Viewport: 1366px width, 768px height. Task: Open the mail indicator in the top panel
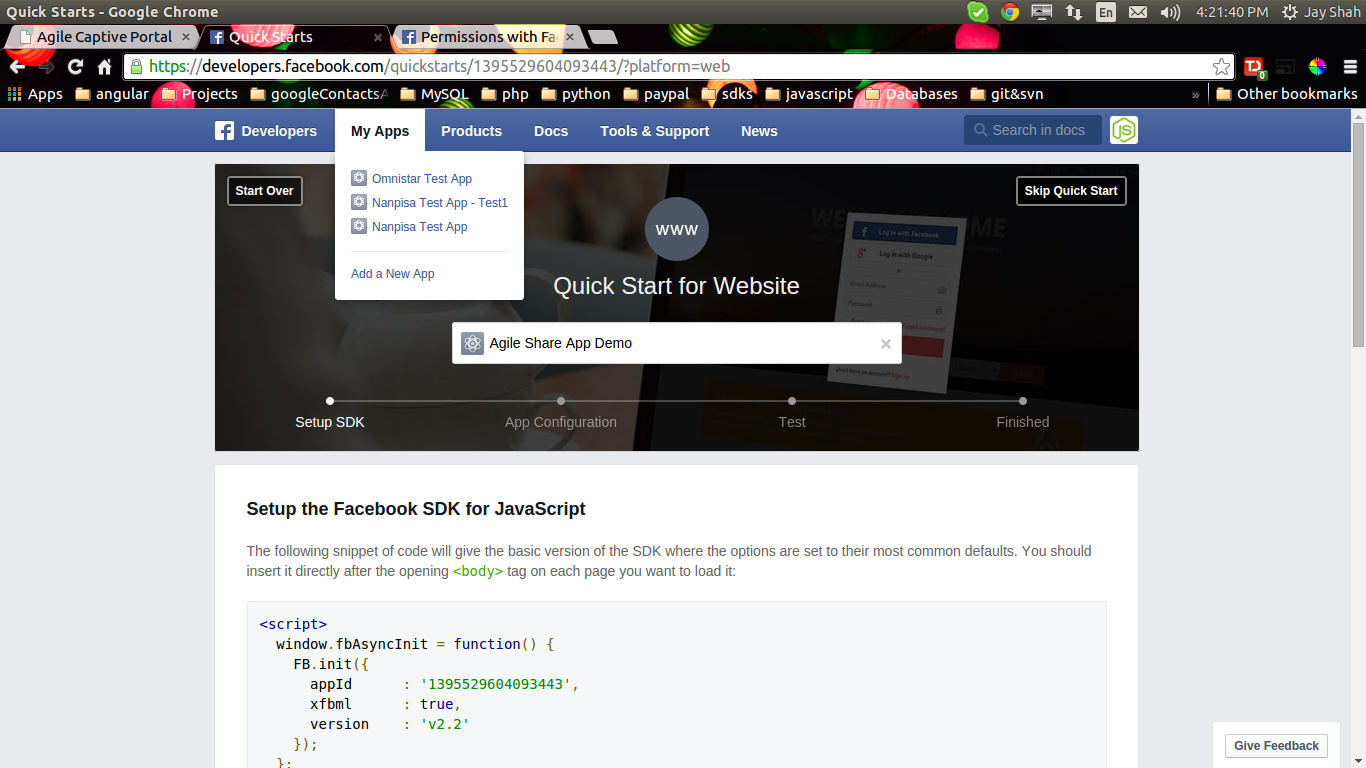[x=1138, y=12]
